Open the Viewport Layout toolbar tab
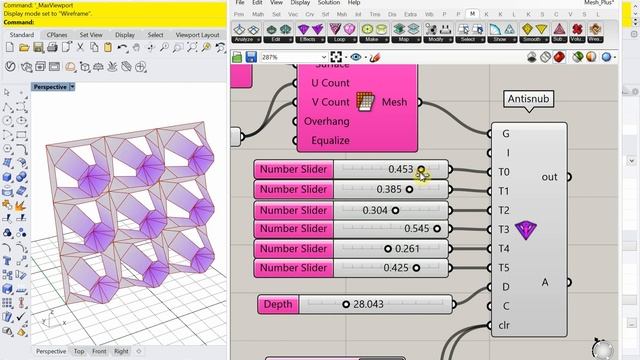Screen dimensions: 640x360 click(x=197, y=35)
